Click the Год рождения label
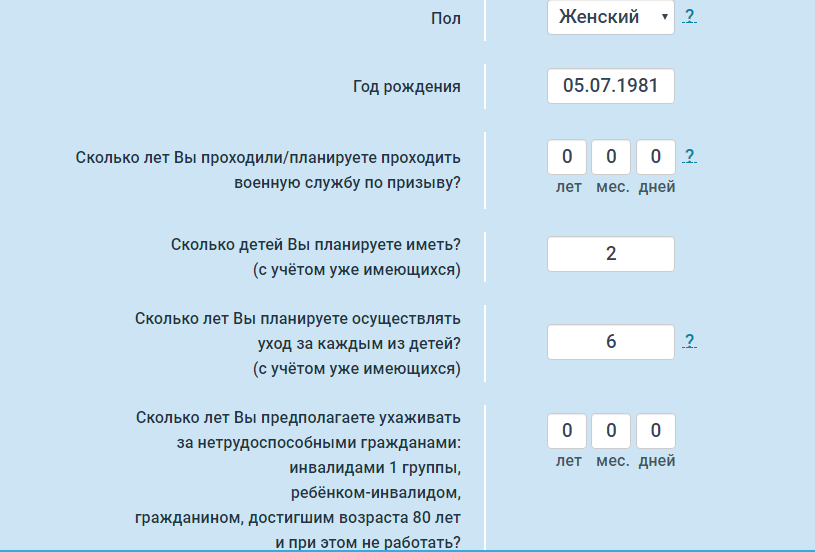This screenshot has width=815, height=552. pos(406,86)
